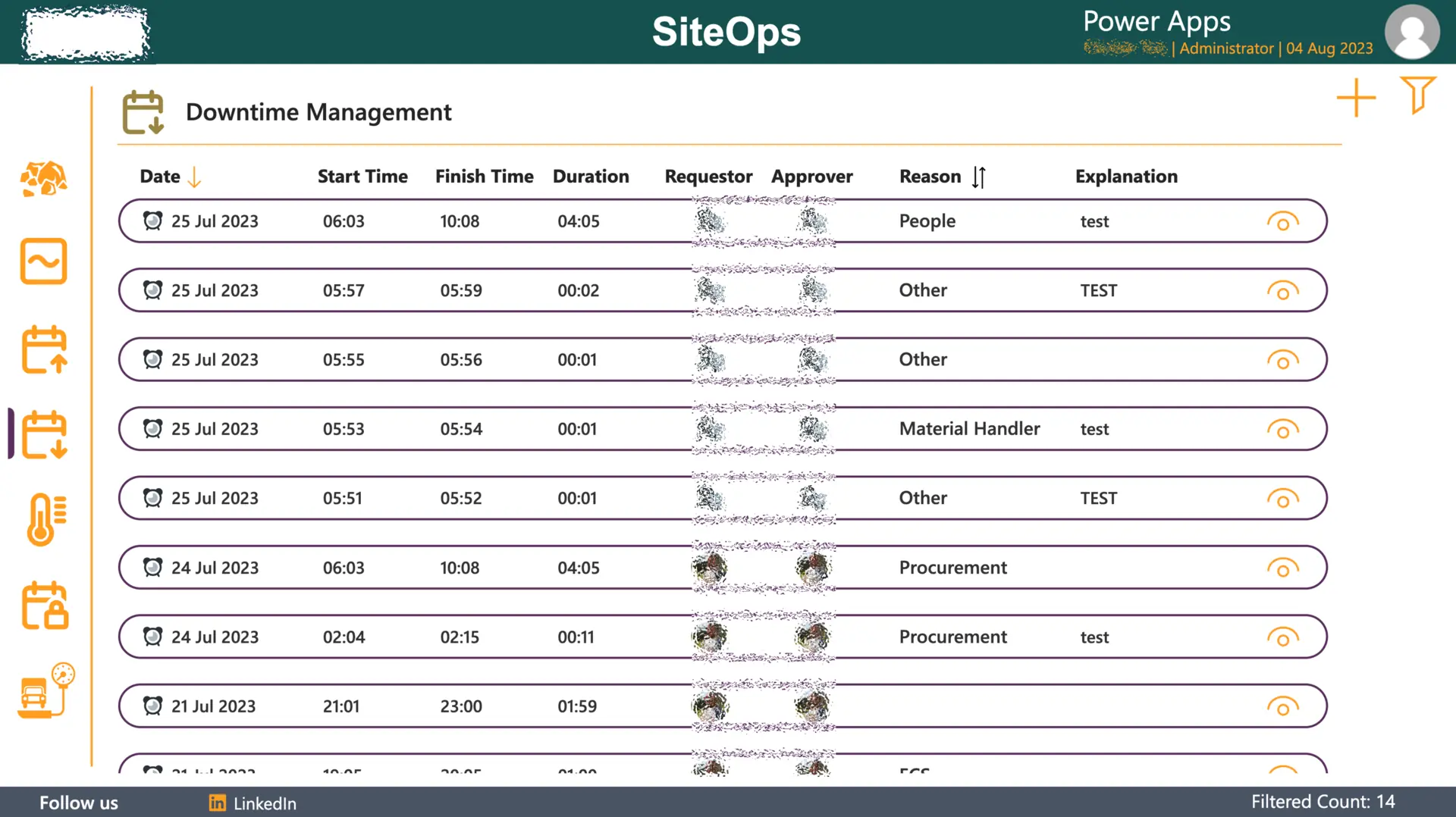Screen dimensions: 1456x817
Task: Click the user profile avatar
Action: point(1411,32)
